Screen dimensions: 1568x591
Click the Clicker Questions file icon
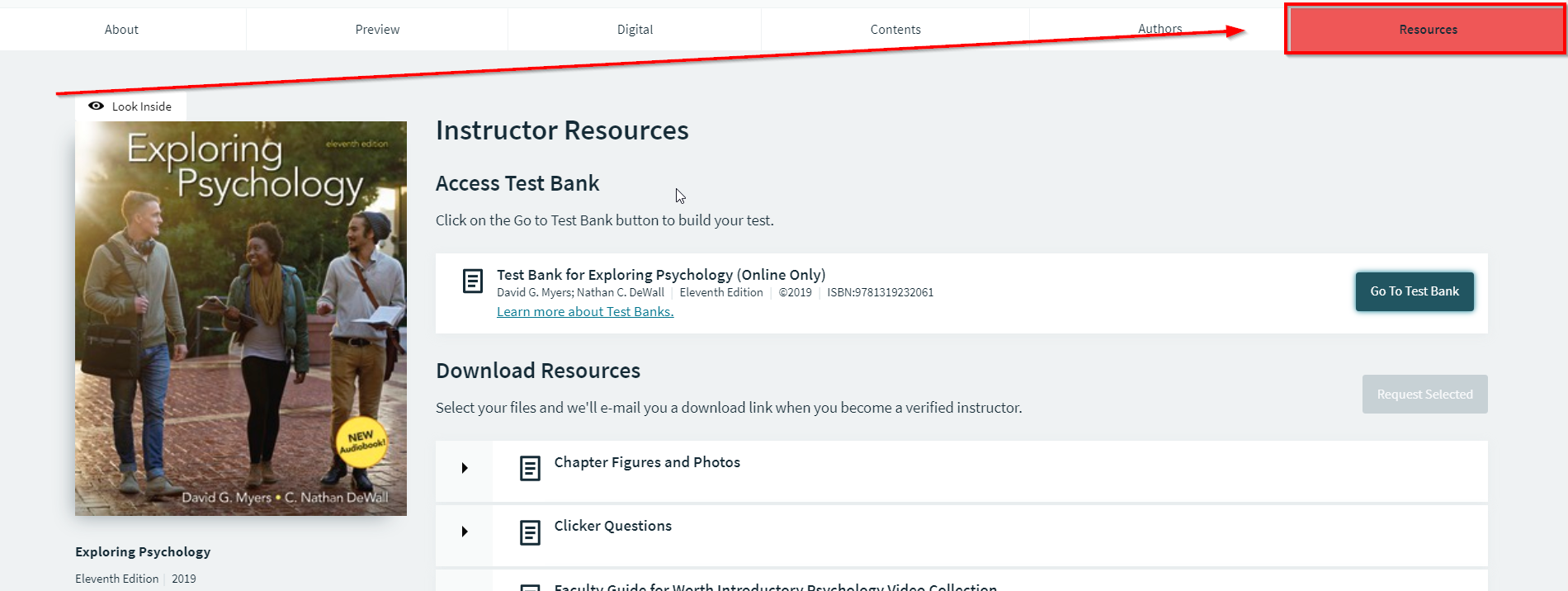tap(528, 532)
